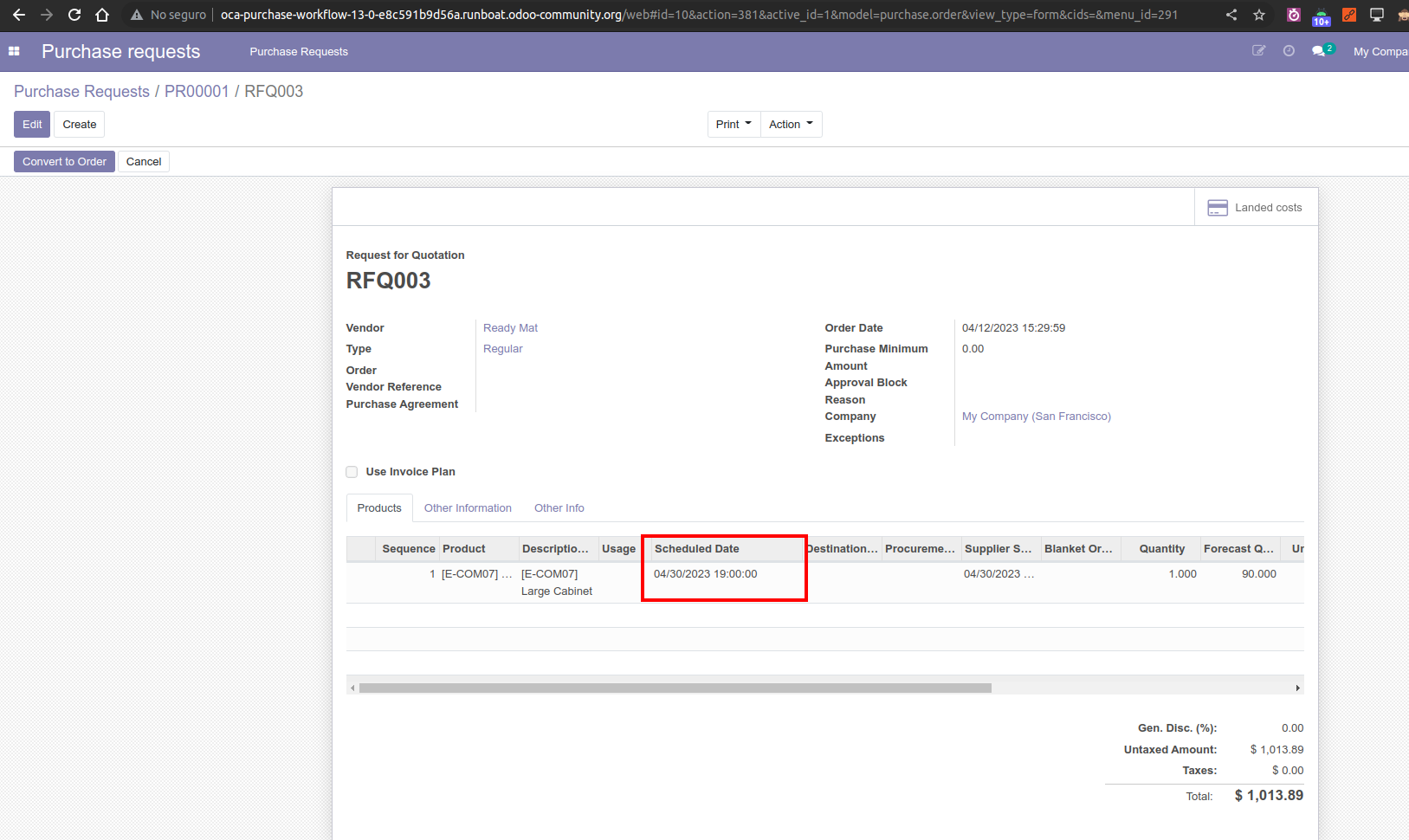Open the Ready Mat vendor link

tap(510, 327)
